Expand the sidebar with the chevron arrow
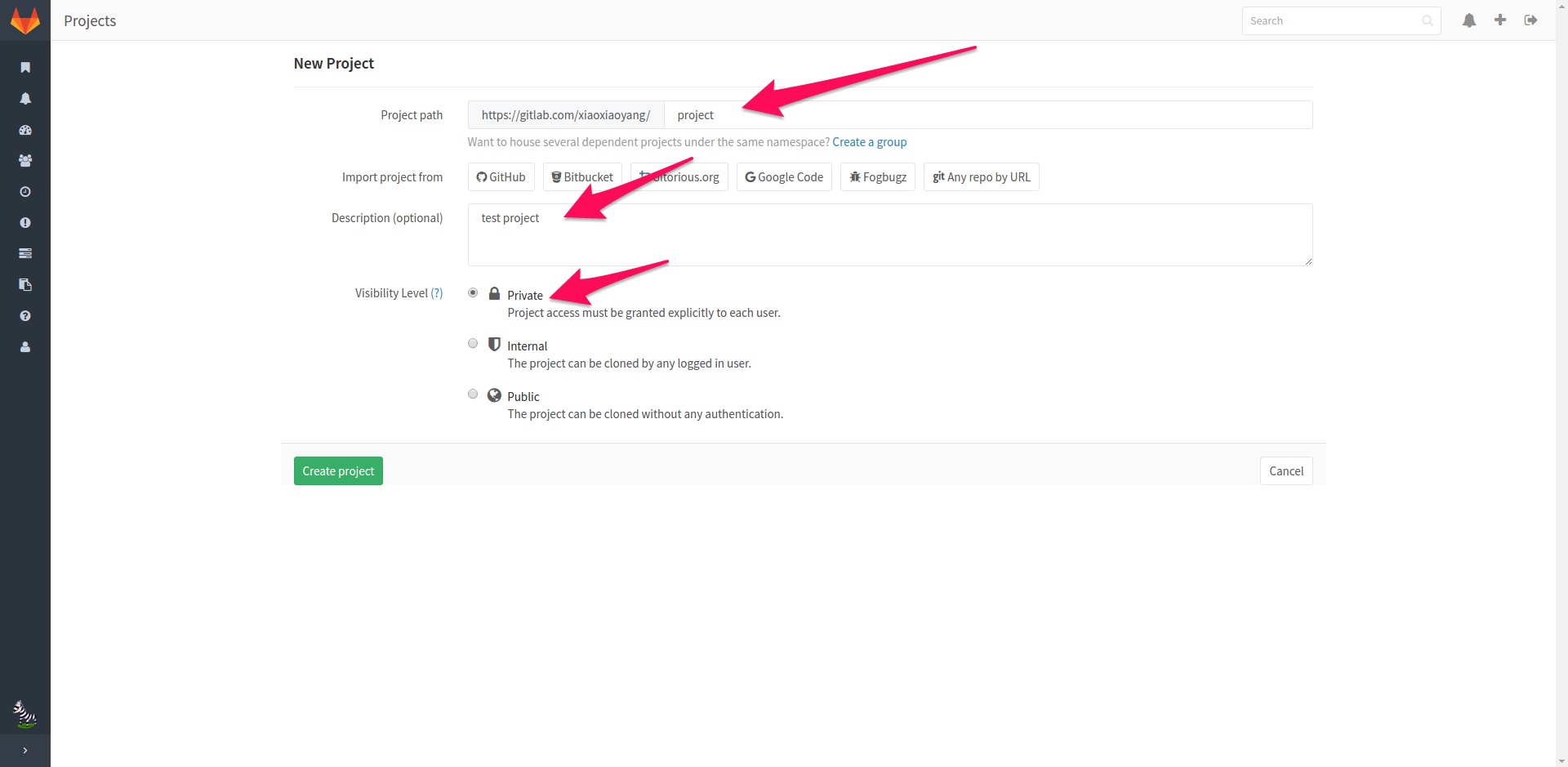This screenshot has height=767, width=1568. (x=25, y=751)
